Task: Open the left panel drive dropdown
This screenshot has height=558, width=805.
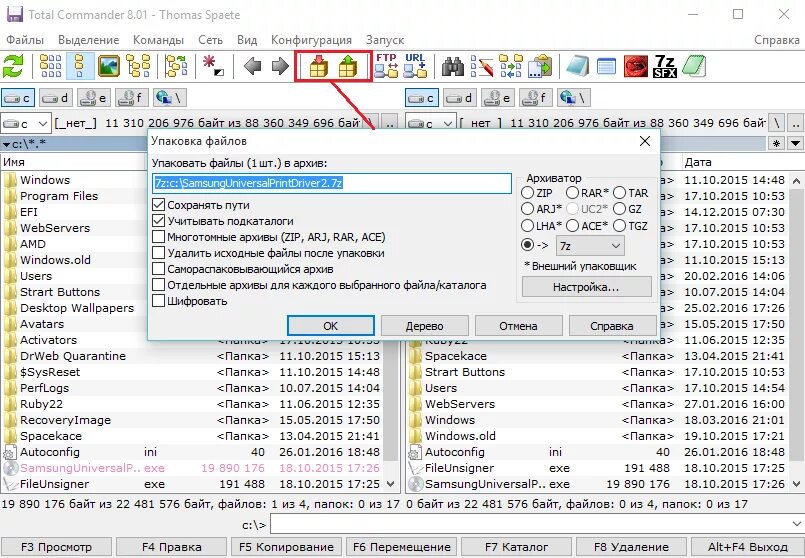Action: click(x=26, y=124)
